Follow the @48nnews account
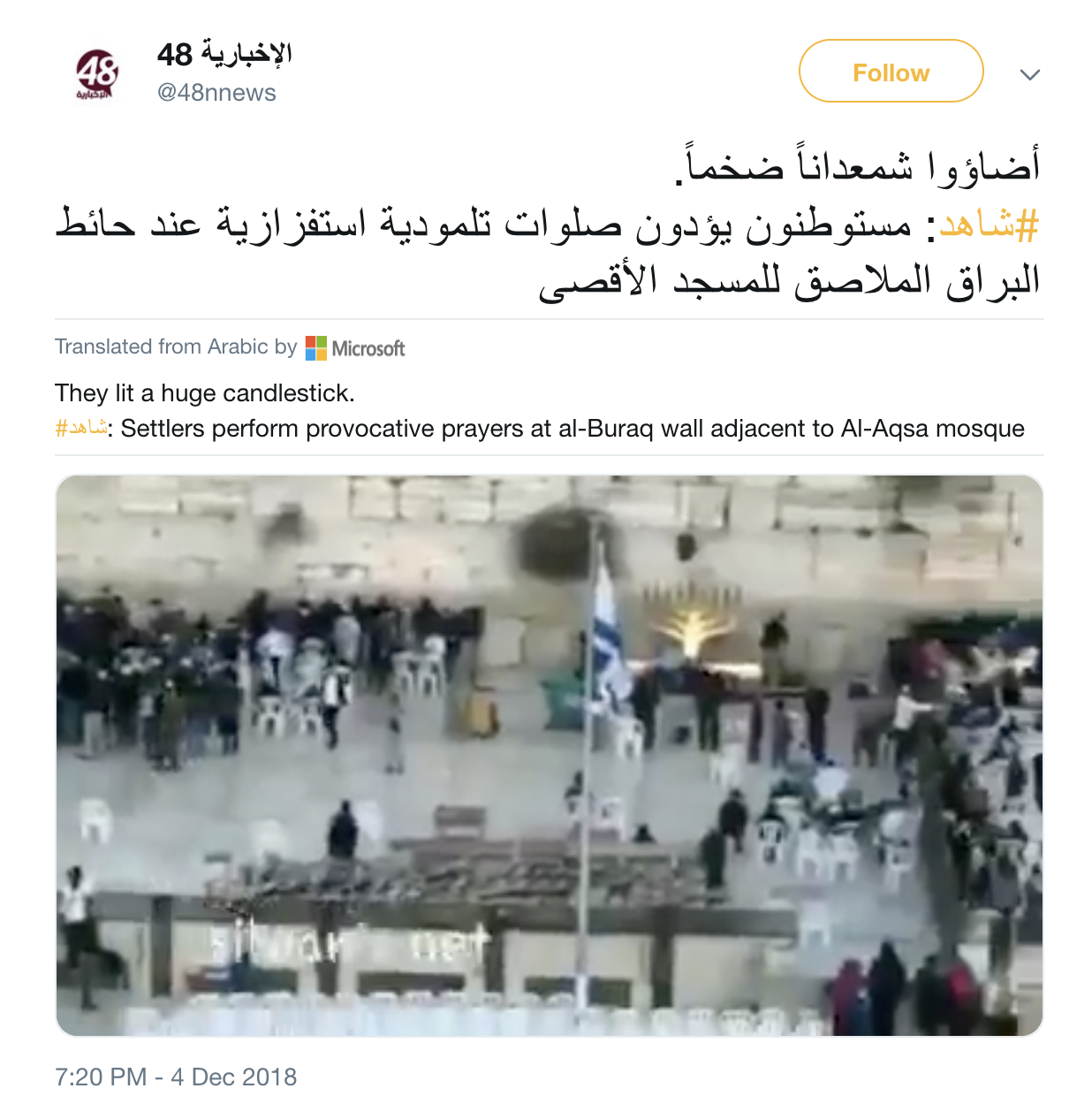This screenshot has height=1096, width=1092. 891,72
